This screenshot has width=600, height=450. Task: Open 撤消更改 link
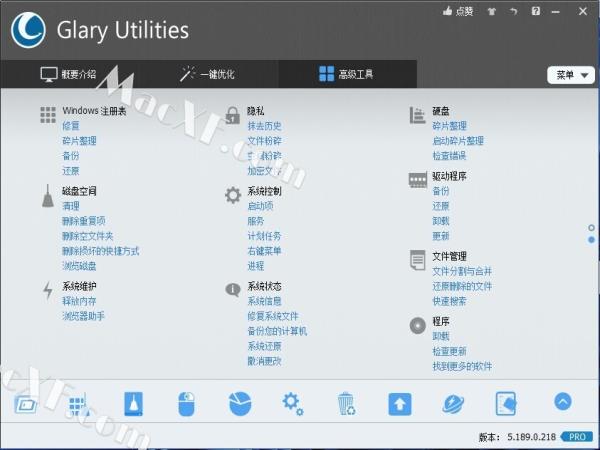(264, 361)
